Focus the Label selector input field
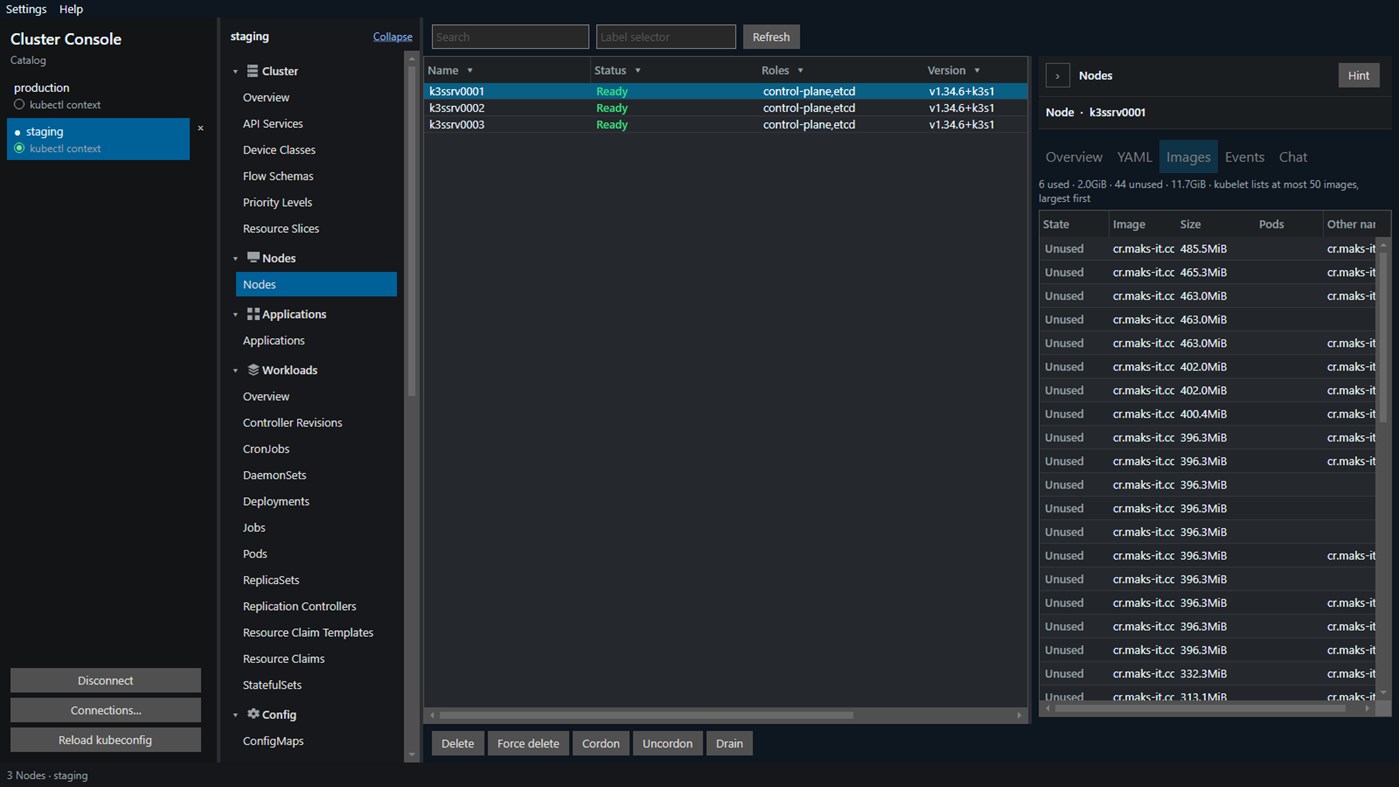Screen dimensions: 1399x787 point(666,37)
